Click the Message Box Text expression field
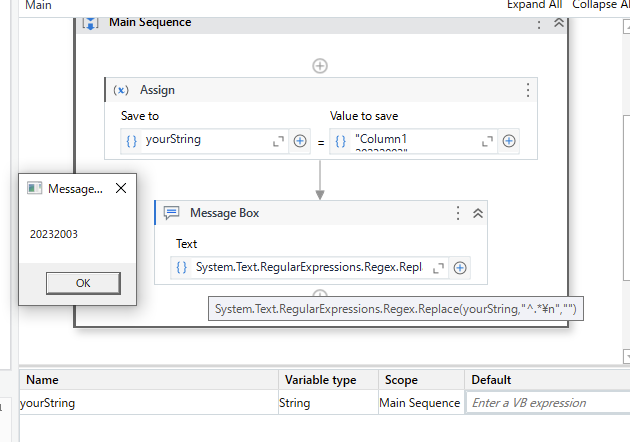 pyautogui.click(x=308, y=267)
